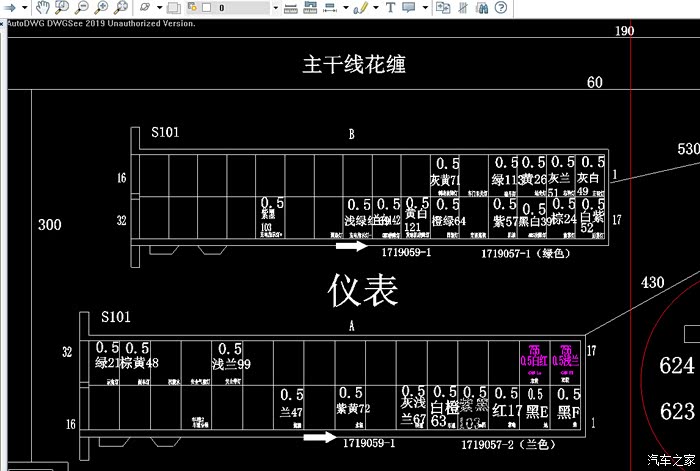Click the compare drawings icon
The height and width of the screenshot is (471, 700).
click(442, 8)
